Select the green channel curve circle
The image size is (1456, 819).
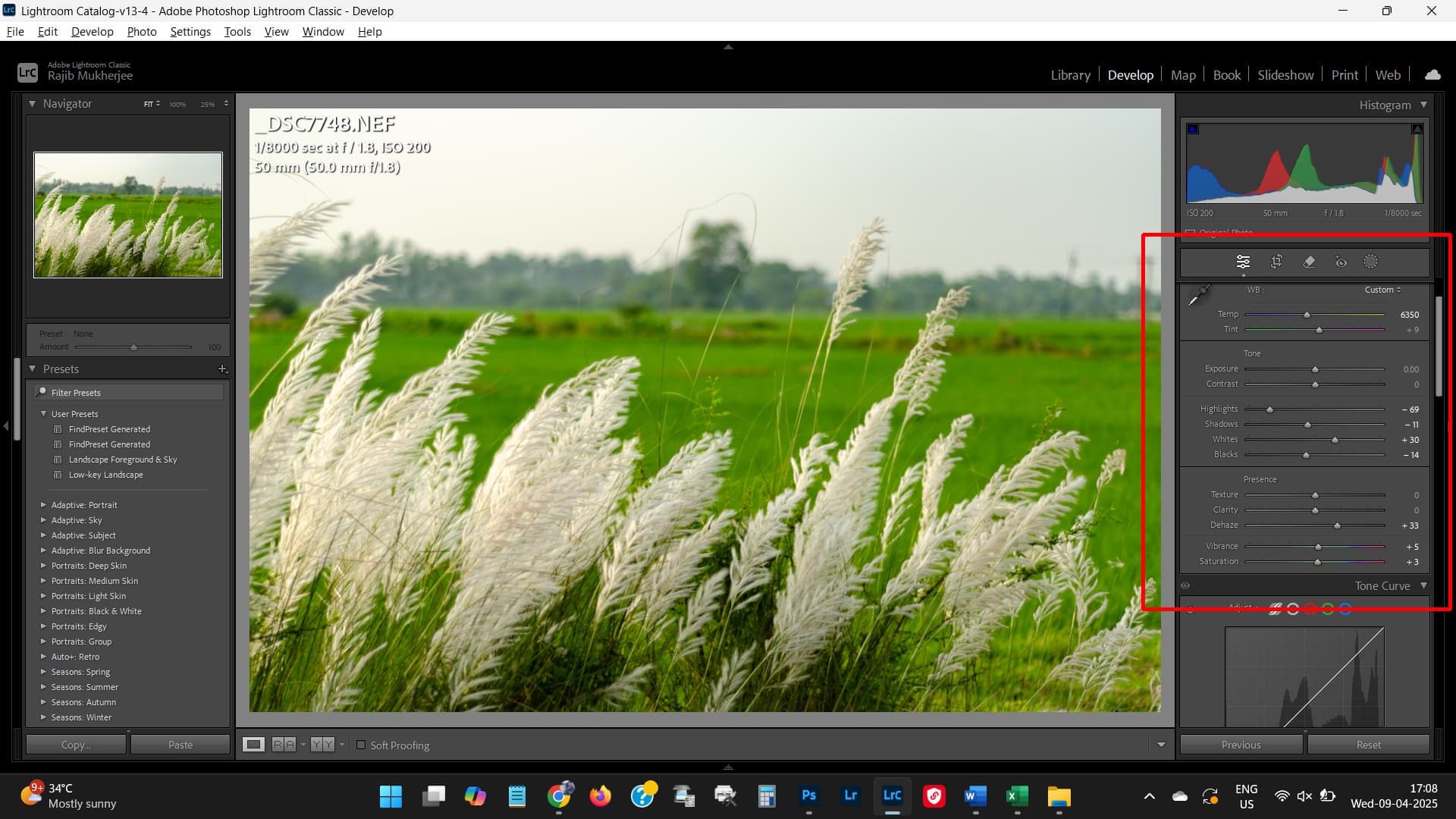tap(1328, 608)
